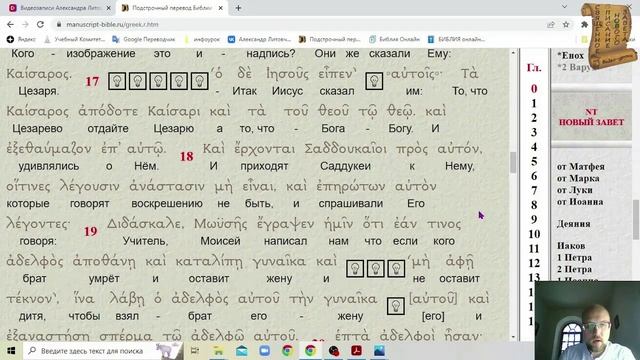Switch to the Видеозаписи Александра tab

coord(60,8)
